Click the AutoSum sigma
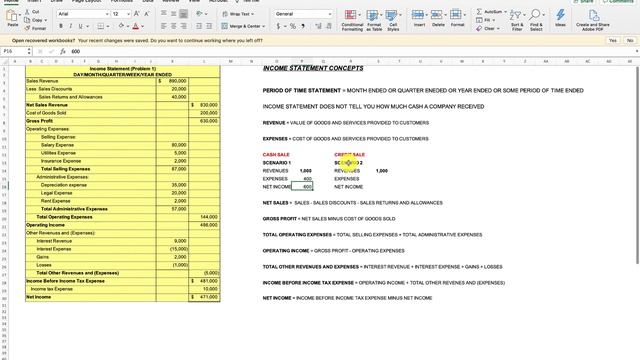The height and width of the screenshot is (360, 640). (480, 12)
